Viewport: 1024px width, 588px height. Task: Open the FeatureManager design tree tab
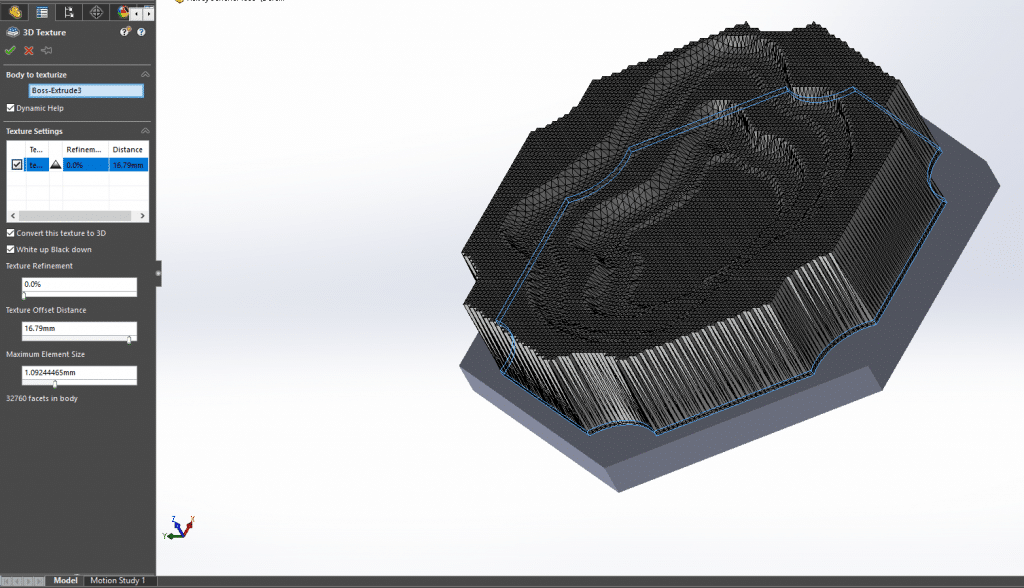click(x=15, y=12)
